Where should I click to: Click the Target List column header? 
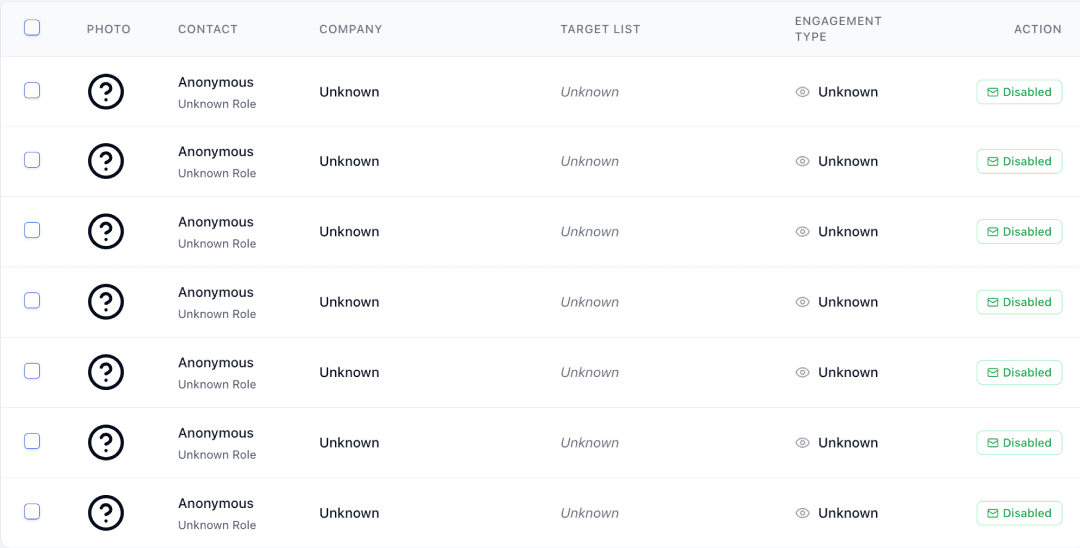tap(600, 29)
